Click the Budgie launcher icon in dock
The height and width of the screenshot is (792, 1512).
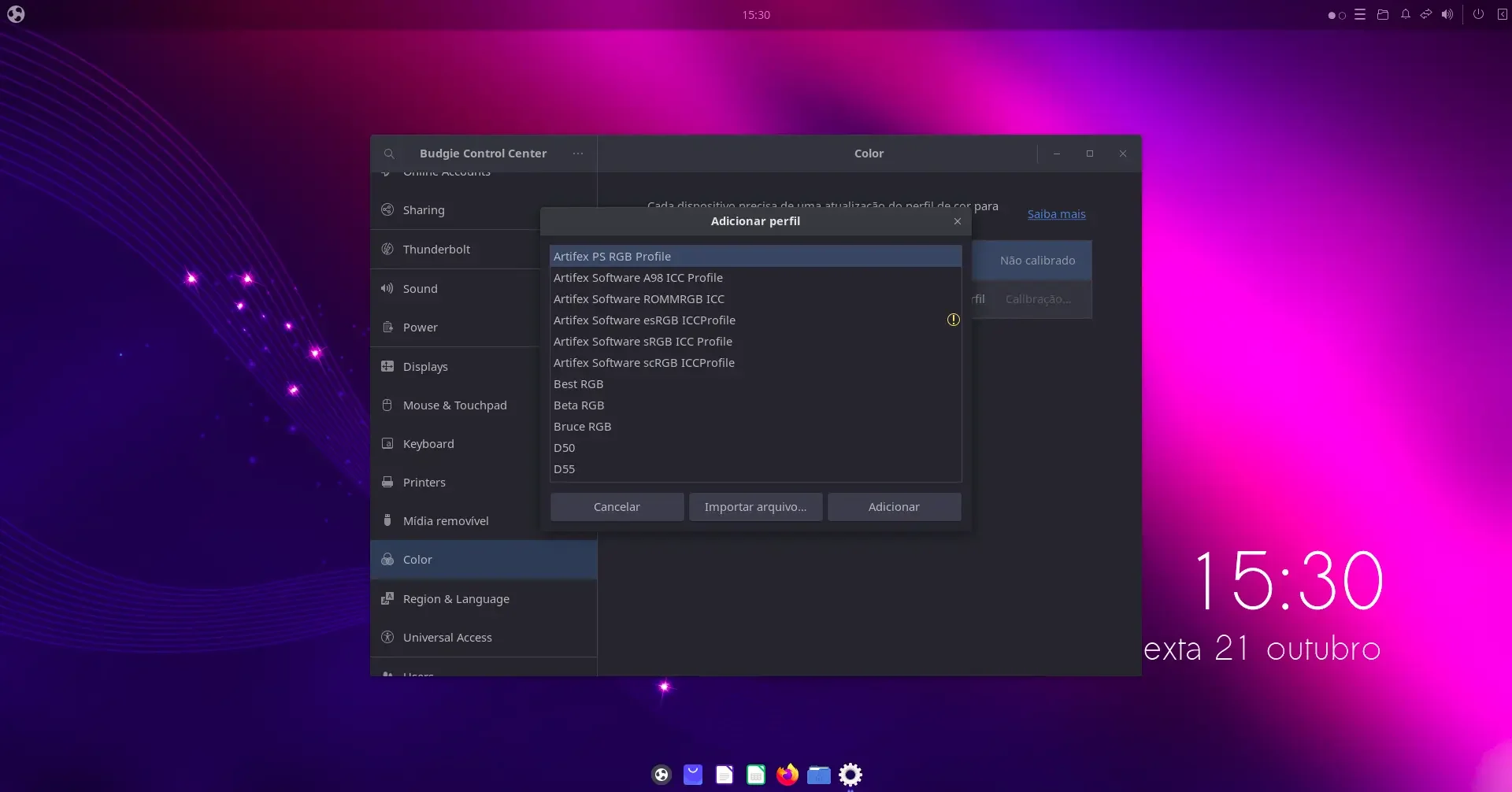(x=661, y=775)
